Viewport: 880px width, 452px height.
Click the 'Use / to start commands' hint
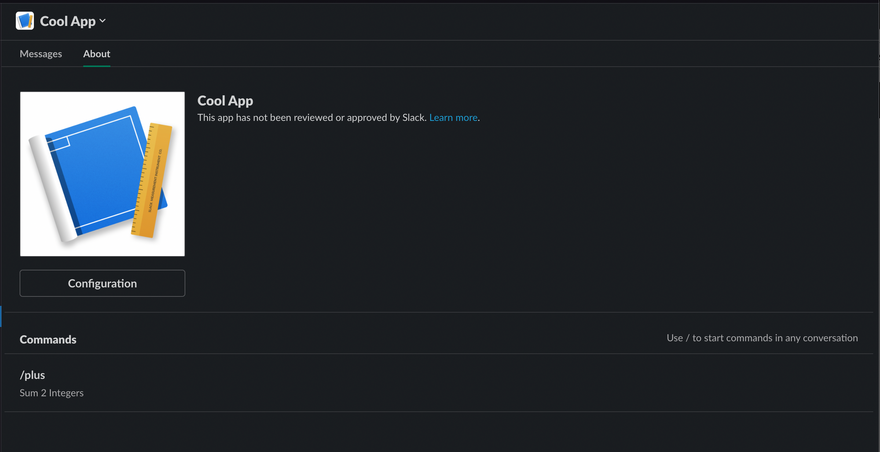(762, 338)
